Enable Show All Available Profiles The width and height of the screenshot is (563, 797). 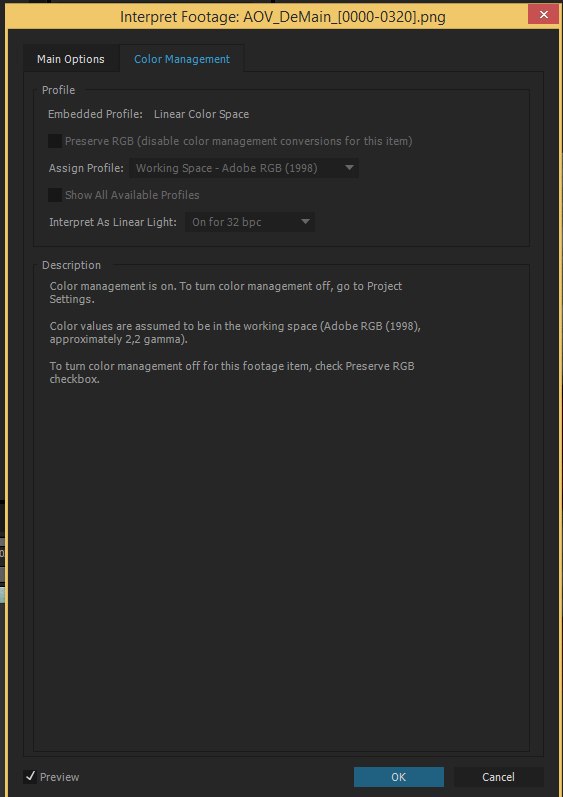[55, 195]
